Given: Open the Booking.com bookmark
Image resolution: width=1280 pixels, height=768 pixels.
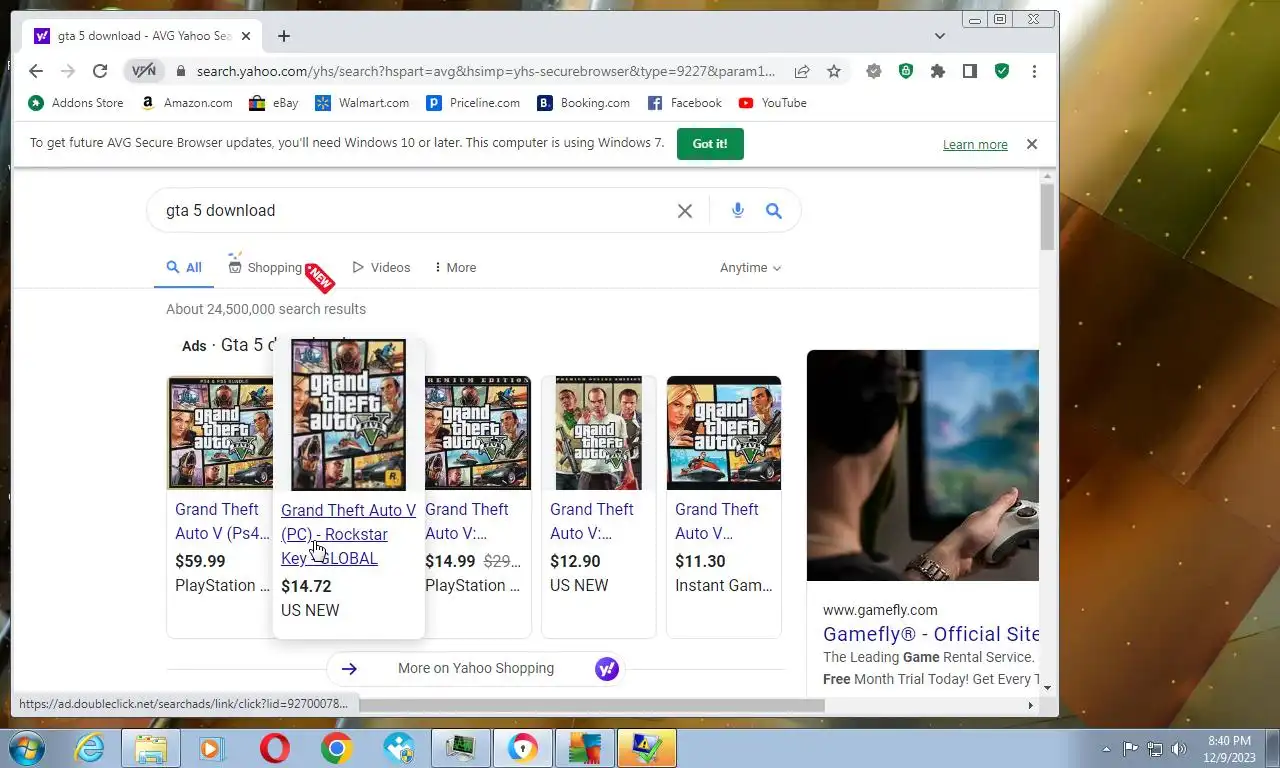Looking at the screenshot, I should click(x=584, y=103).
